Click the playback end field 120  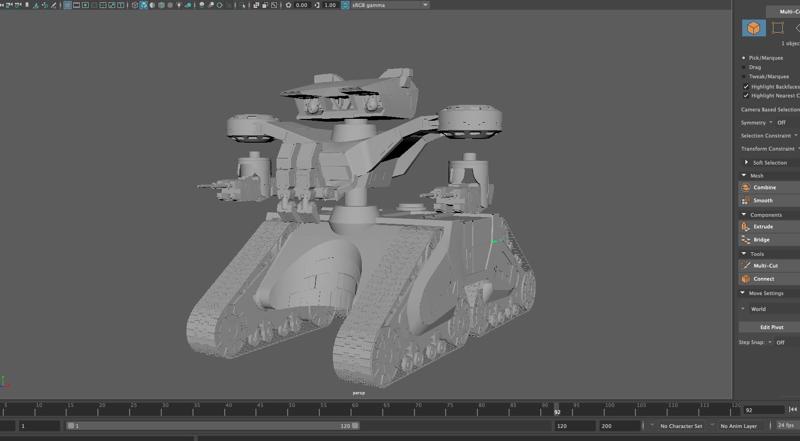click(574, 426)
